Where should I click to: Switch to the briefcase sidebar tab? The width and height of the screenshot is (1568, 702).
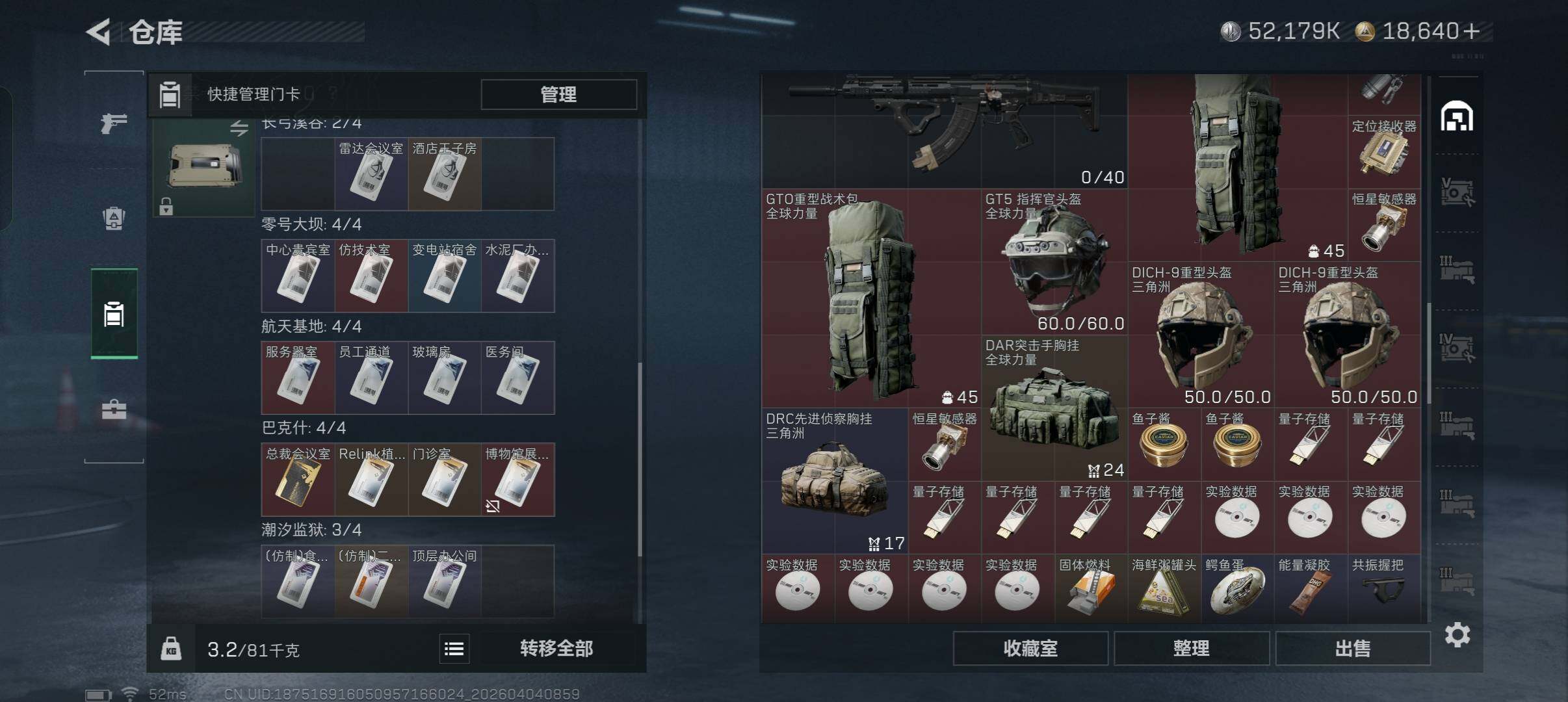click(114, 409)
